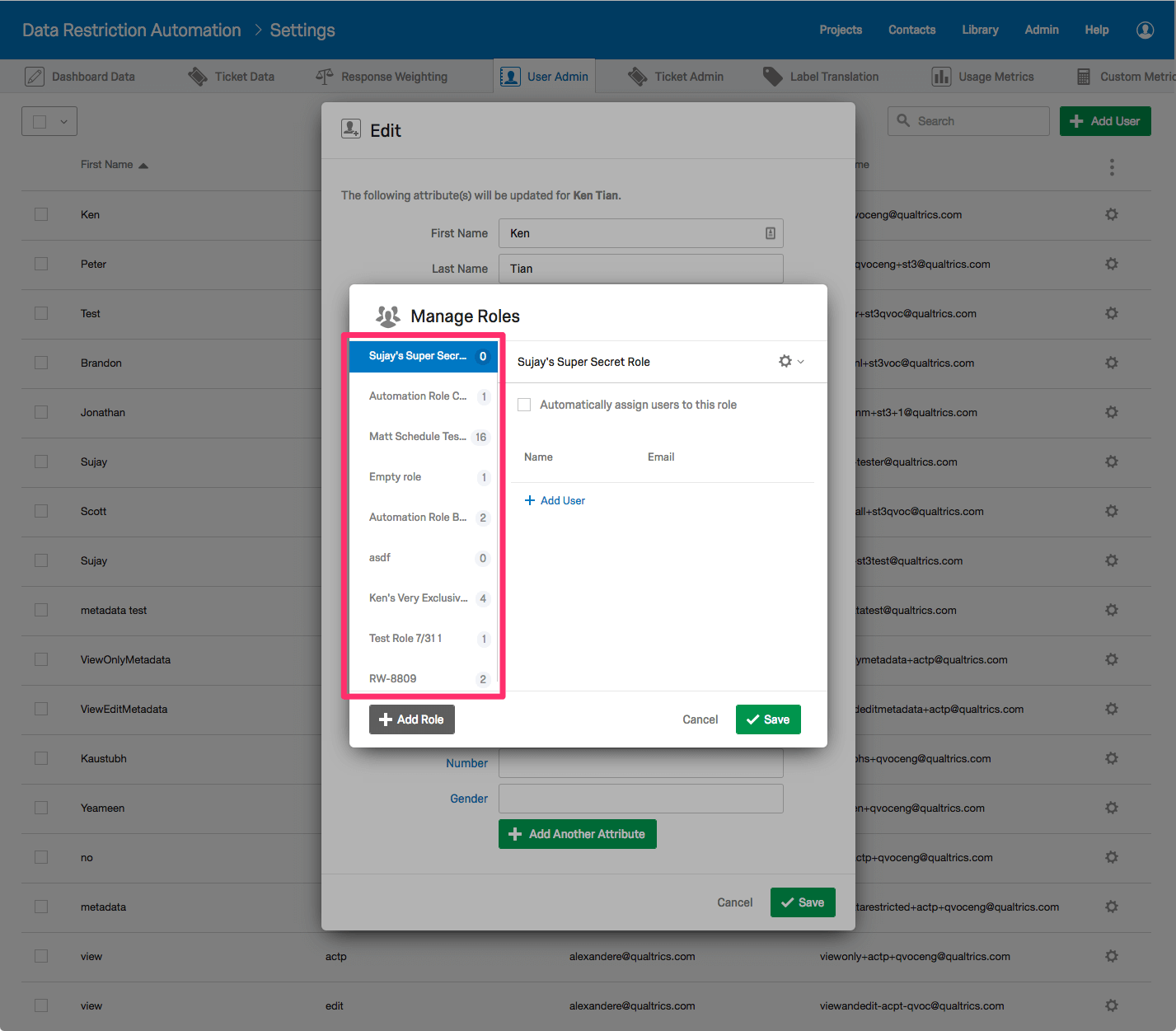Click the Dashboard Data pencil icon
1176x1031 pixels.
pyautogui.click(x=35, y=77)
